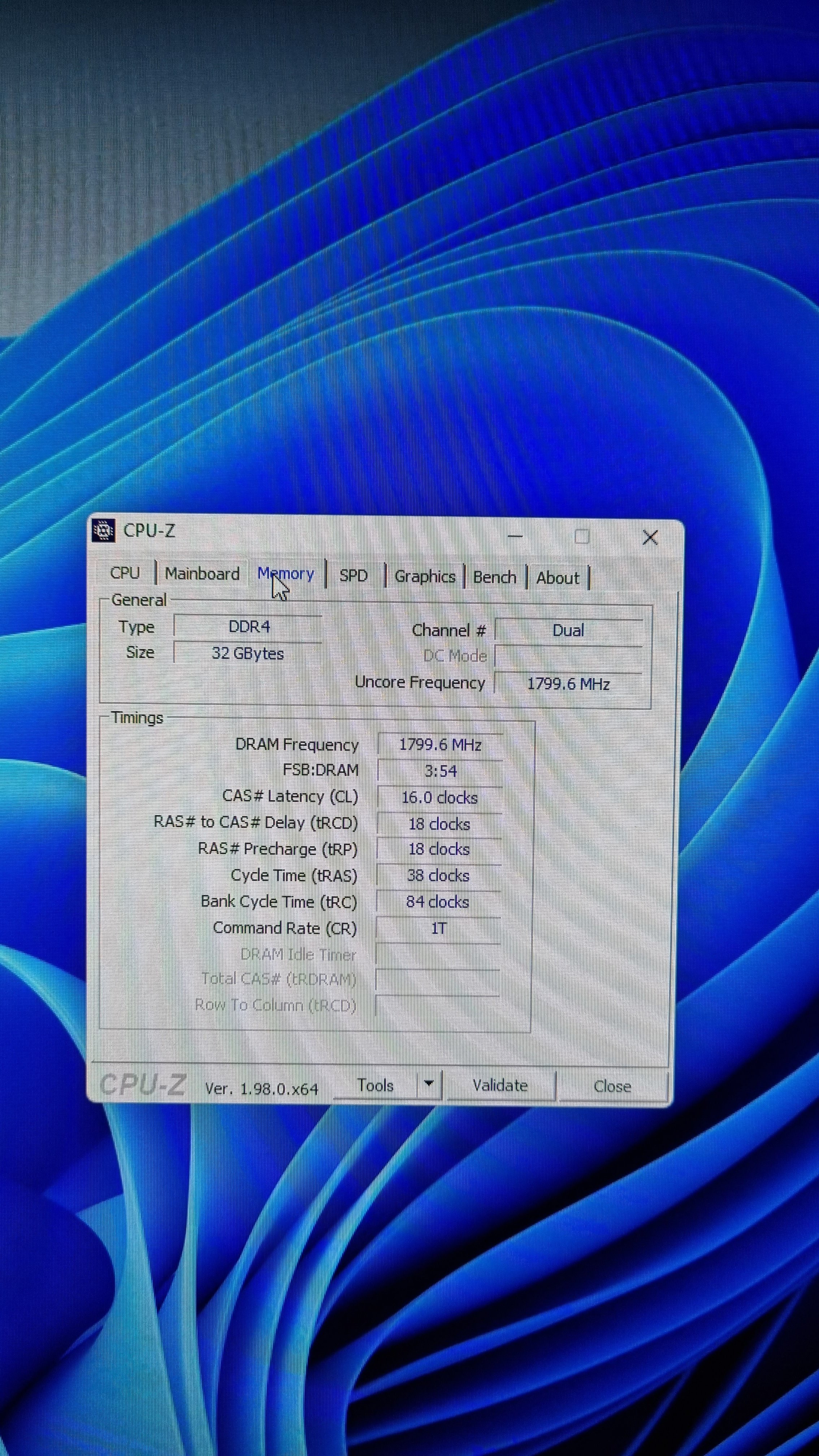Screen dimensions: 819x1456
Task: Click the Uncore Frequency value field
Action: tap(568, 684)
